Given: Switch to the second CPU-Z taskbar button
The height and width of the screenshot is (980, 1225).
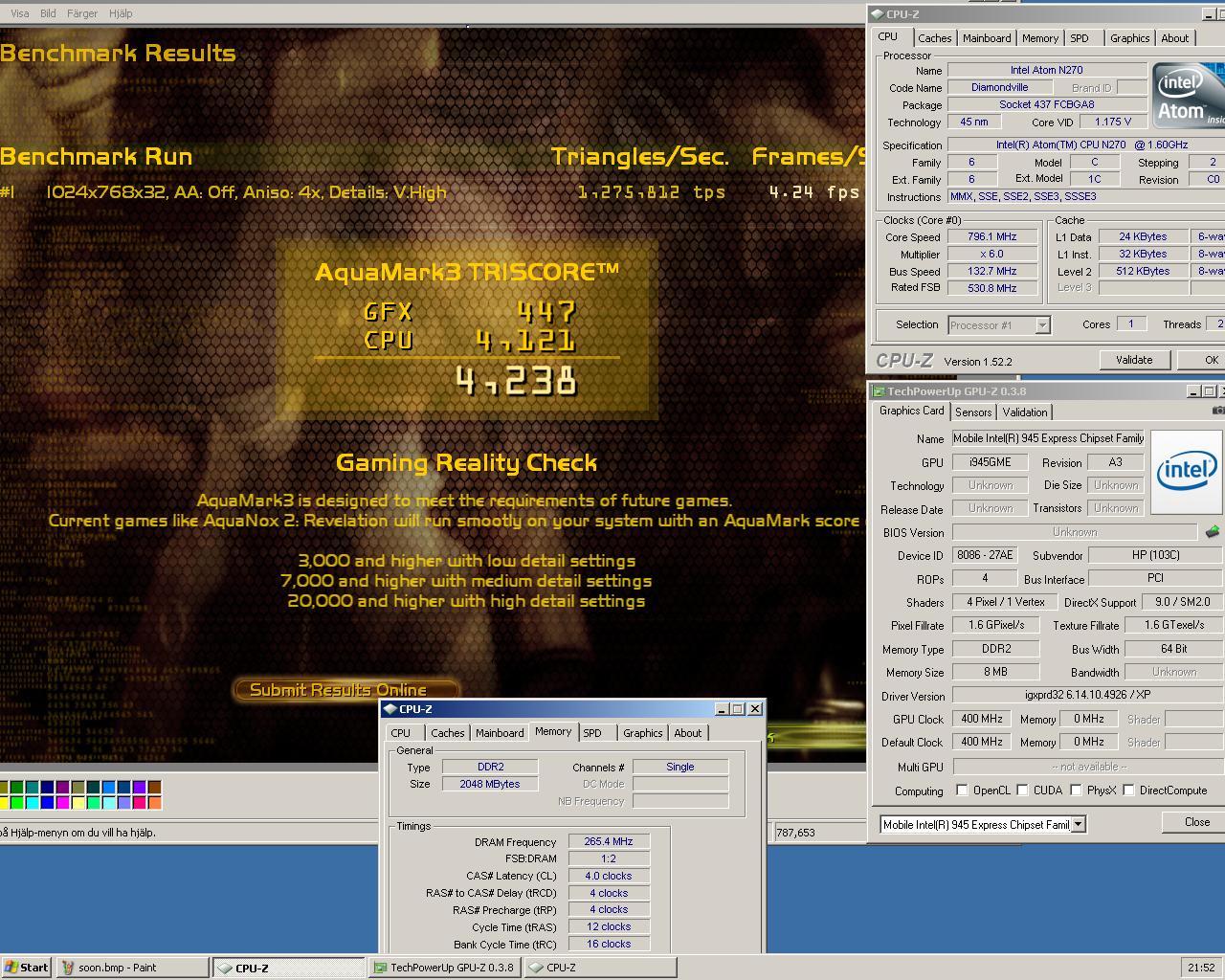Looking at the screenshot, I should pos(600,968).
